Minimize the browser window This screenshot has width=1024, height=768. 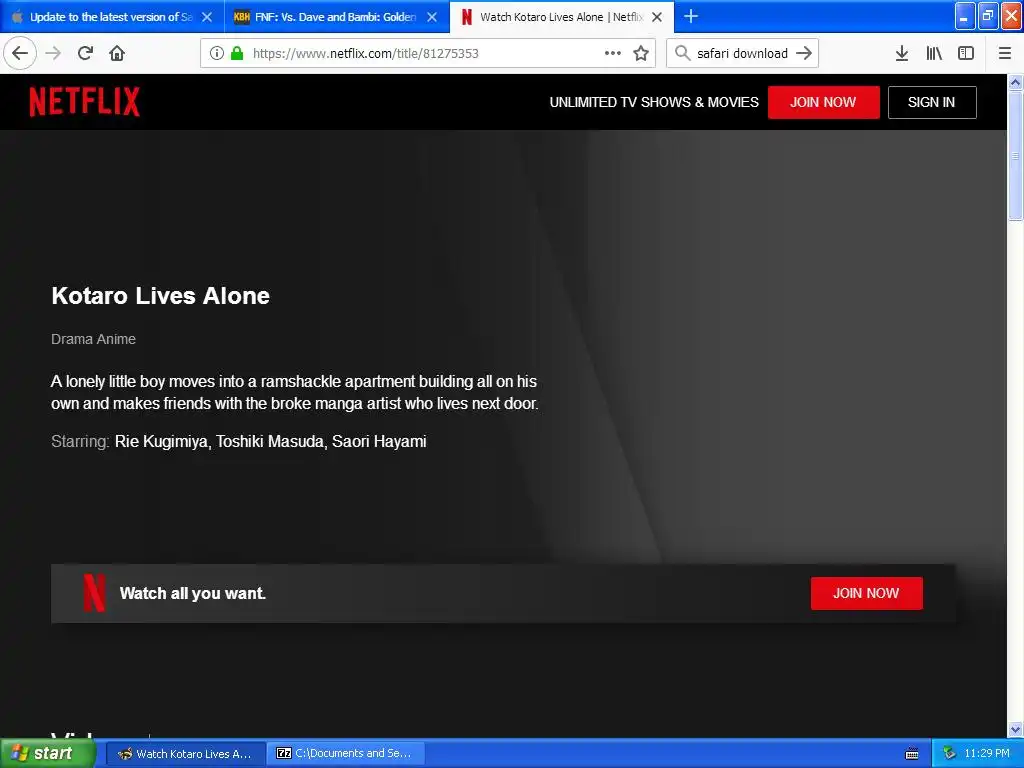coord(965,16)
